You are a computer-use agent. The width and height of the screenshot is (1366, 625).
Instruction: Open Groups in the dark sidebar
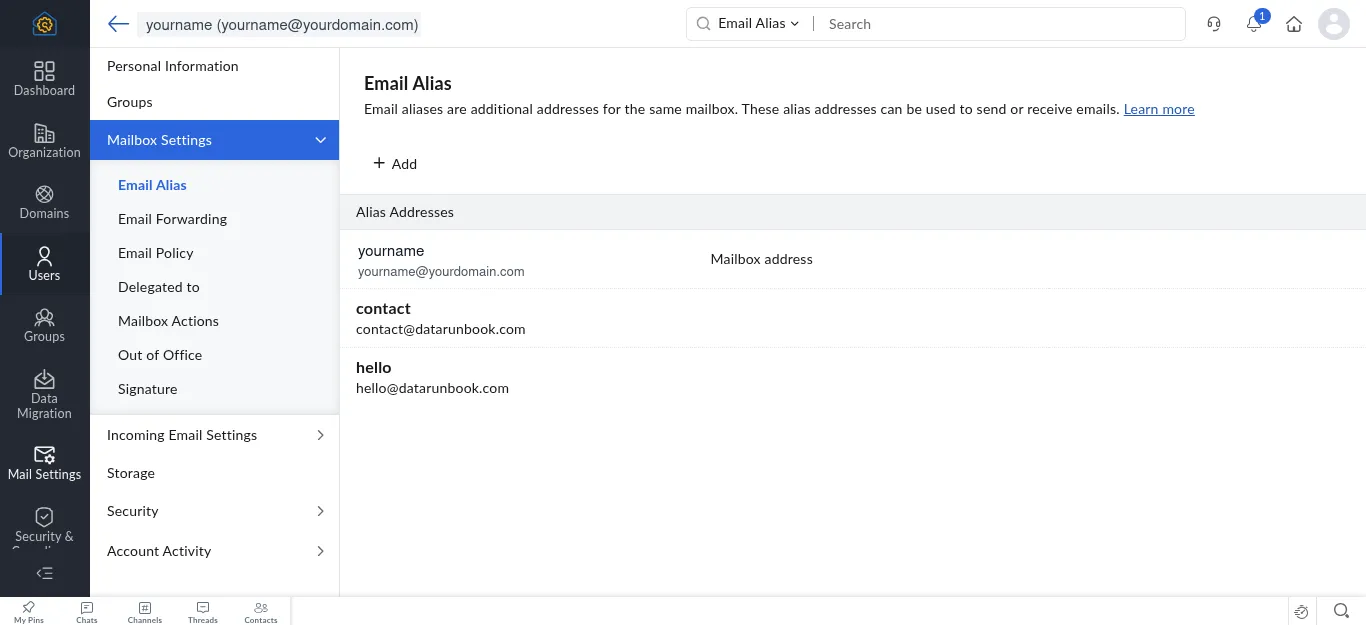(44, 325)
